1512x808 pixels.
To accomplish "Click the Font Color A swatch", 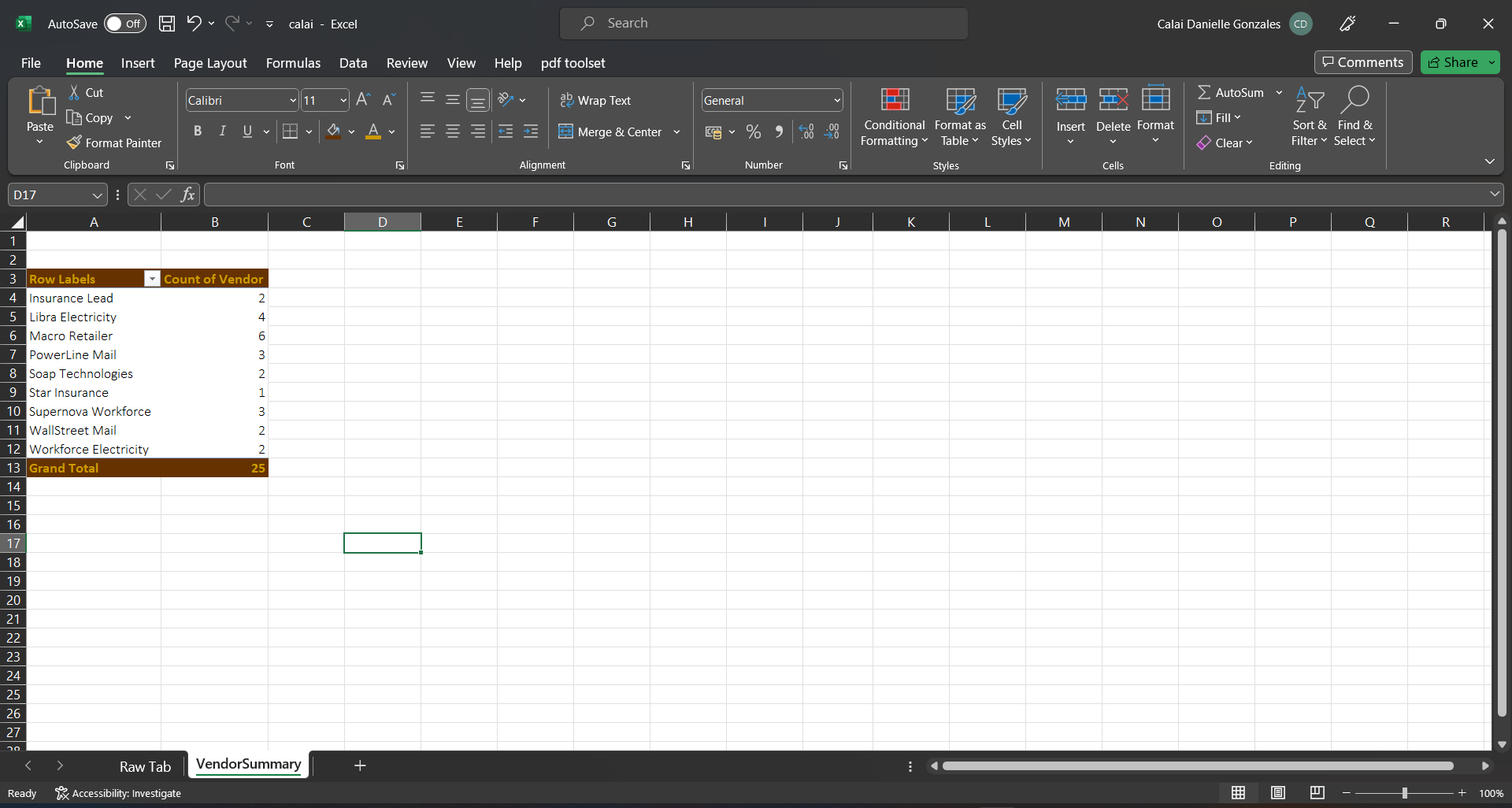I will point(373,132).
